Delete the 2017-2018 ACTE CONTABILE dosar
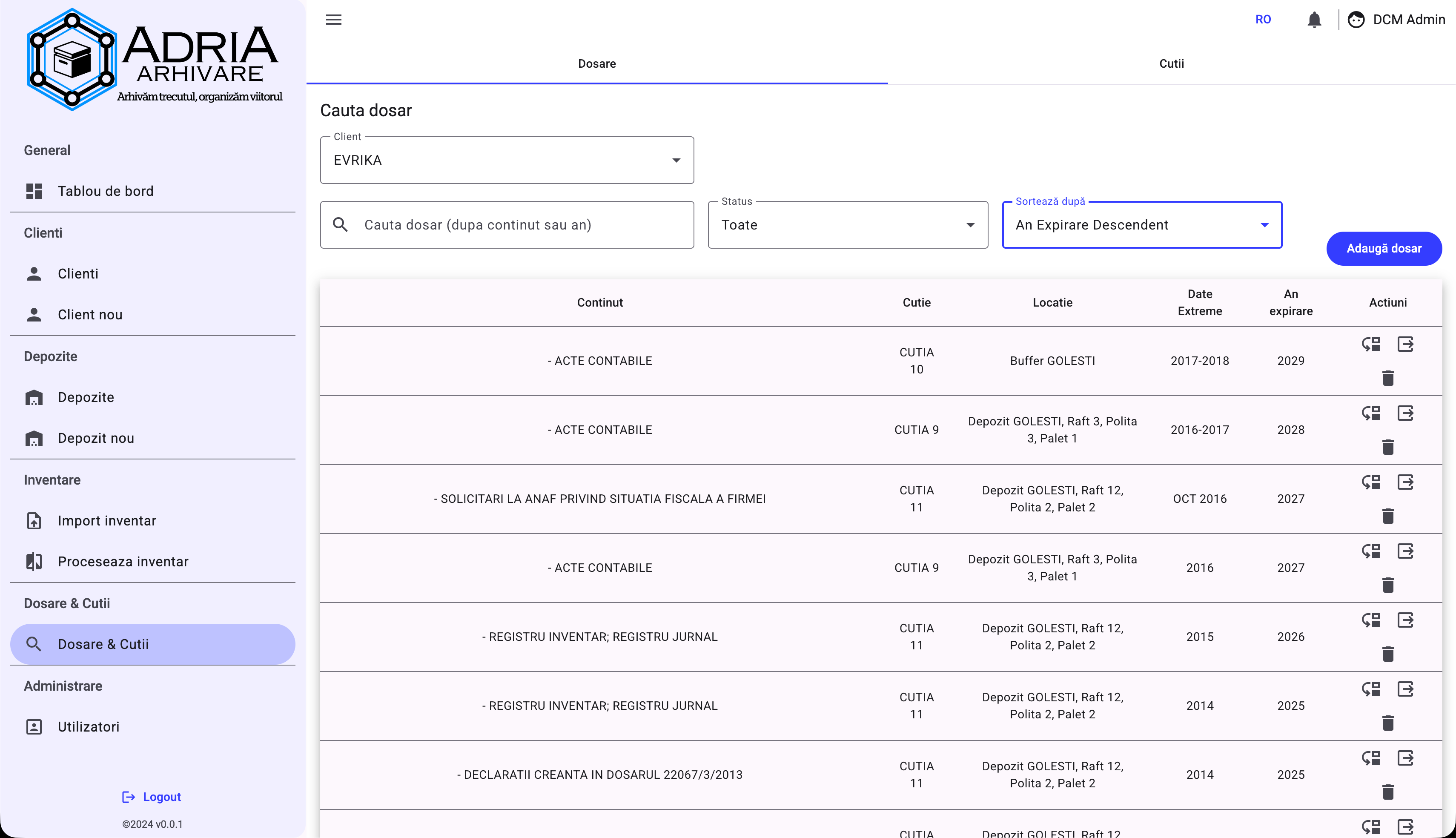Viewport: 1456px width, 838px height. [1388, 378]
